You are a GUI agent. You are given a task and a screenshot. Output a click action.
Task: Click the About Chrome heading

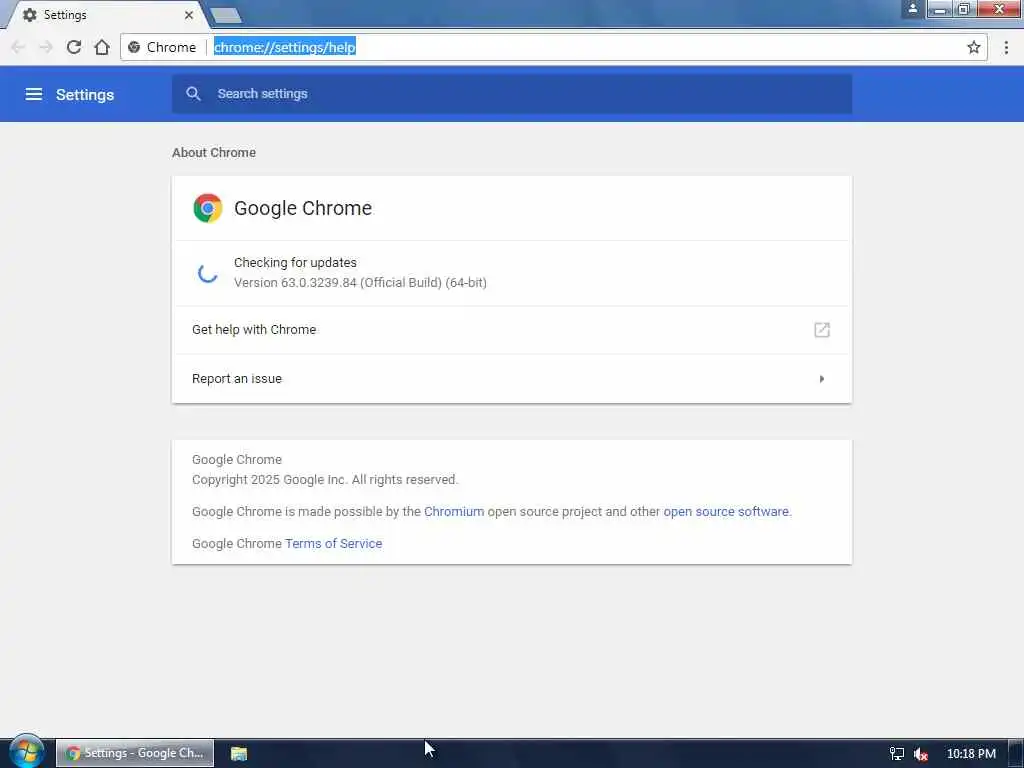click(214, 152)
